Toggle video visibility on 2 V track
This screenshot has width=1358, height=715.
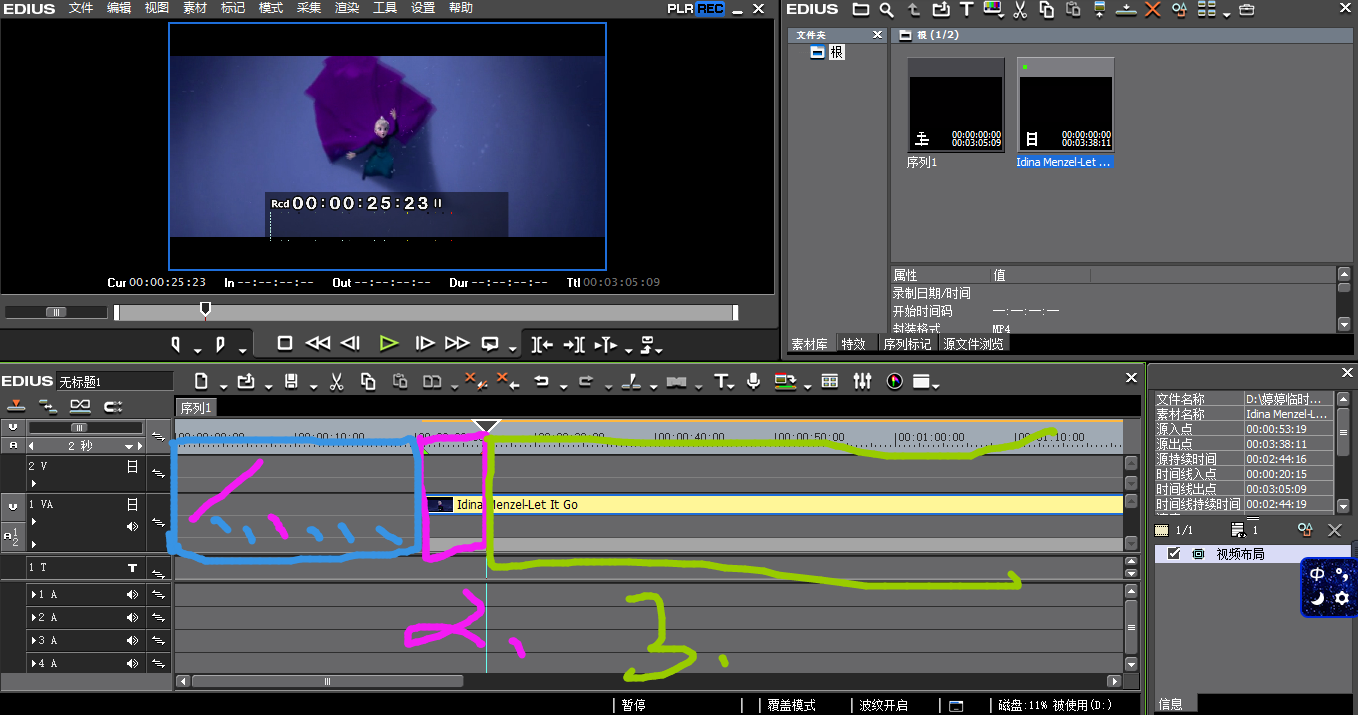tap(132, 466)
